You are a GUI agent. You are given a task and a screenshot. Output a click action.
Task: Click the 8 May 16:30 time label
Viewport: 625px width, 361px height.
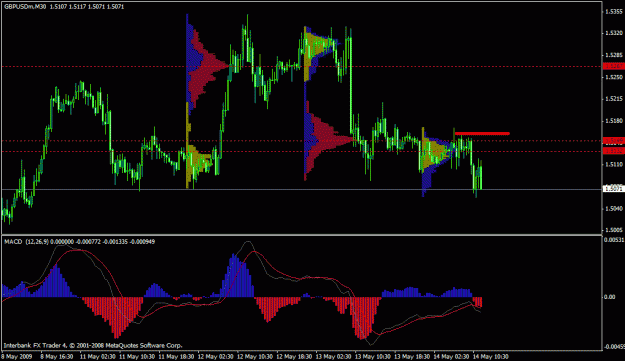[x=57, y=356]
